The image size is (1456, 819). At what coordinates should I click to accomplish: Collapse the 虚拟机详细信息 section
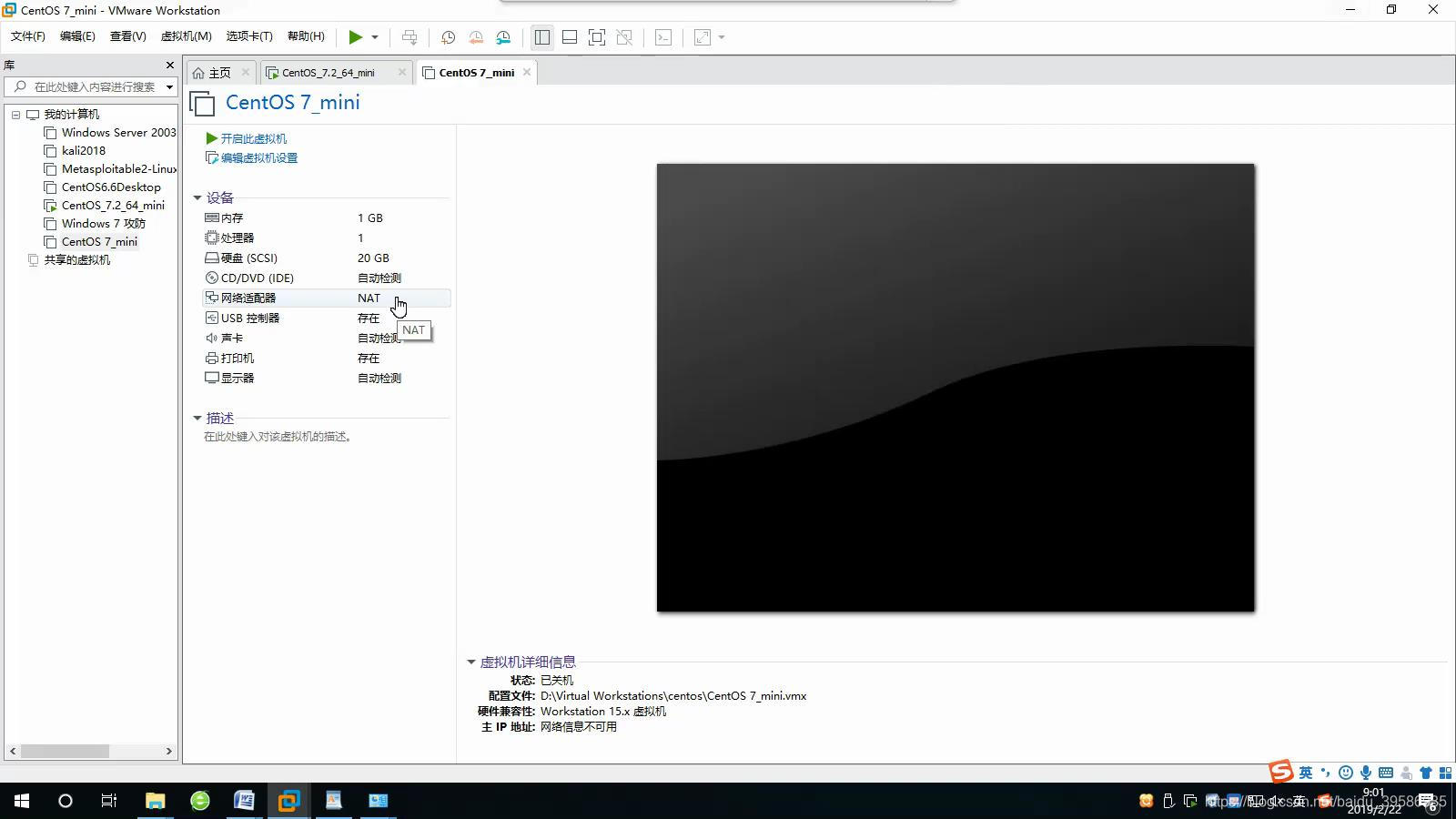pyautogui.click(x=470, y=662)
